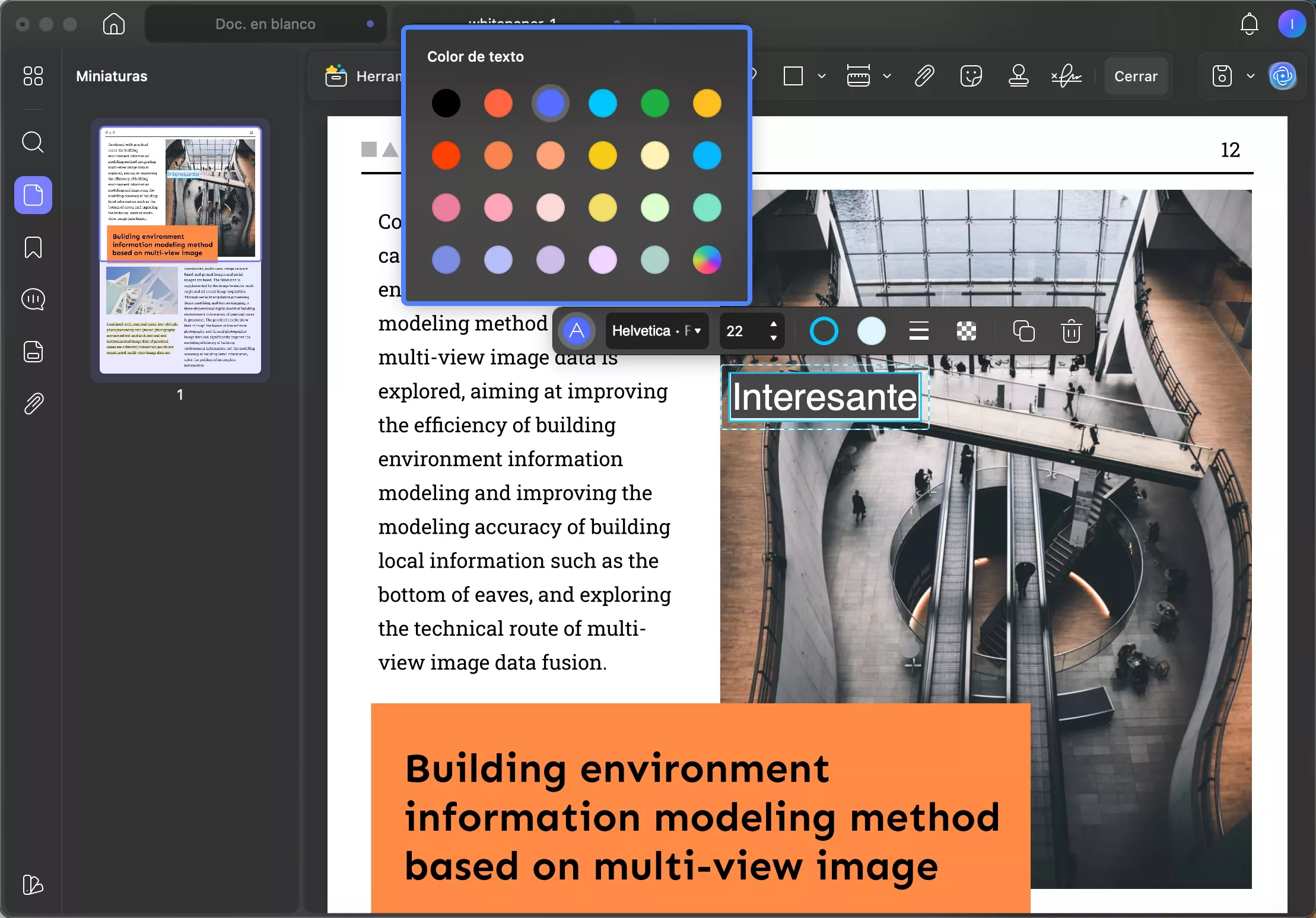The image size is (1316, 918).
Task: Select the page thumbnails sidebar icon
Action: pyautogui.click(x=33, y=195)
